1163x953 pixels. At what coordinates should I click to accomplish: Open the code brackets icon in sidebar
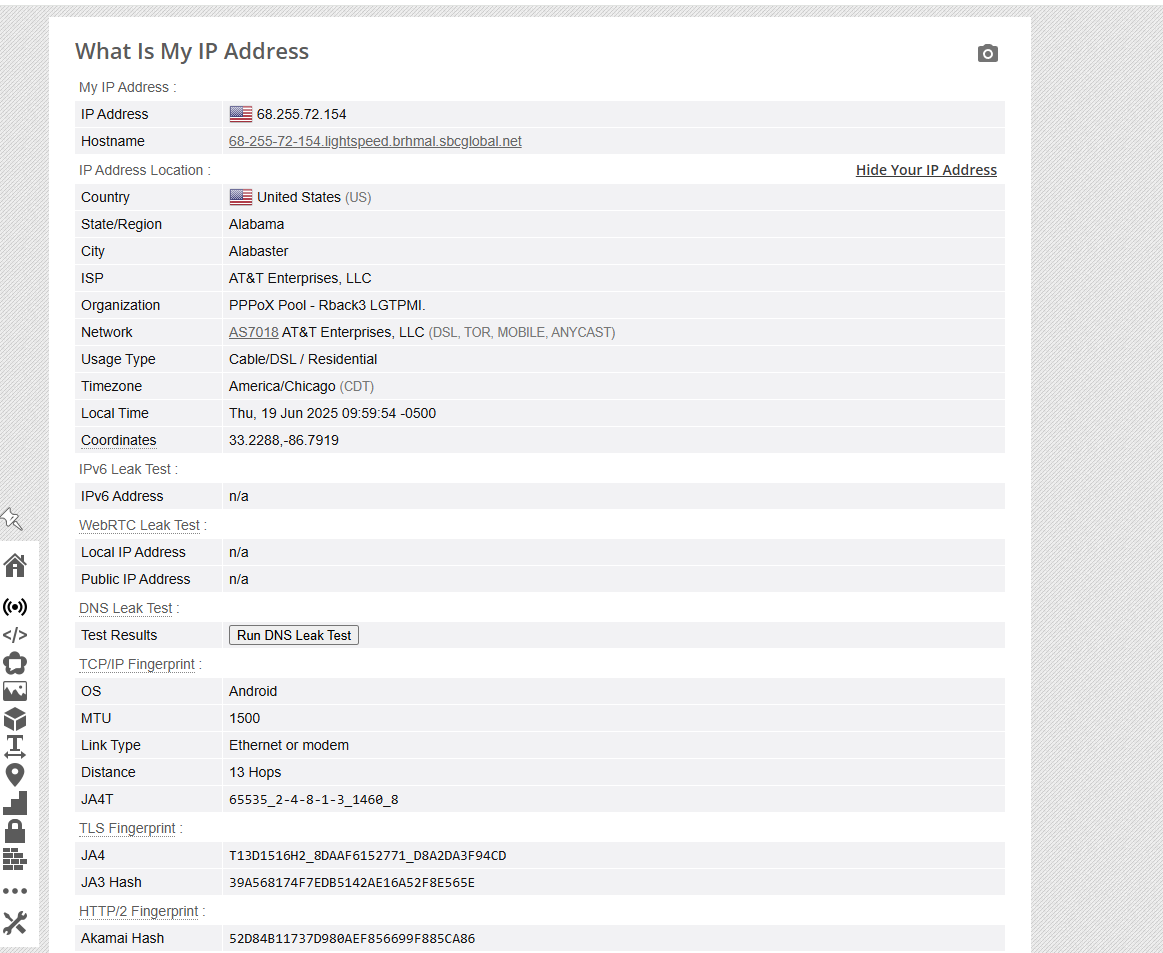click(x=15, y=635)
